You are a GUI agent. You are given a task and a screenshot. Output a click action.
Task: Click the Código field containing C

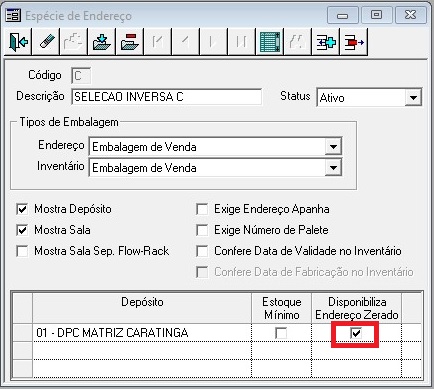point(81,76)
